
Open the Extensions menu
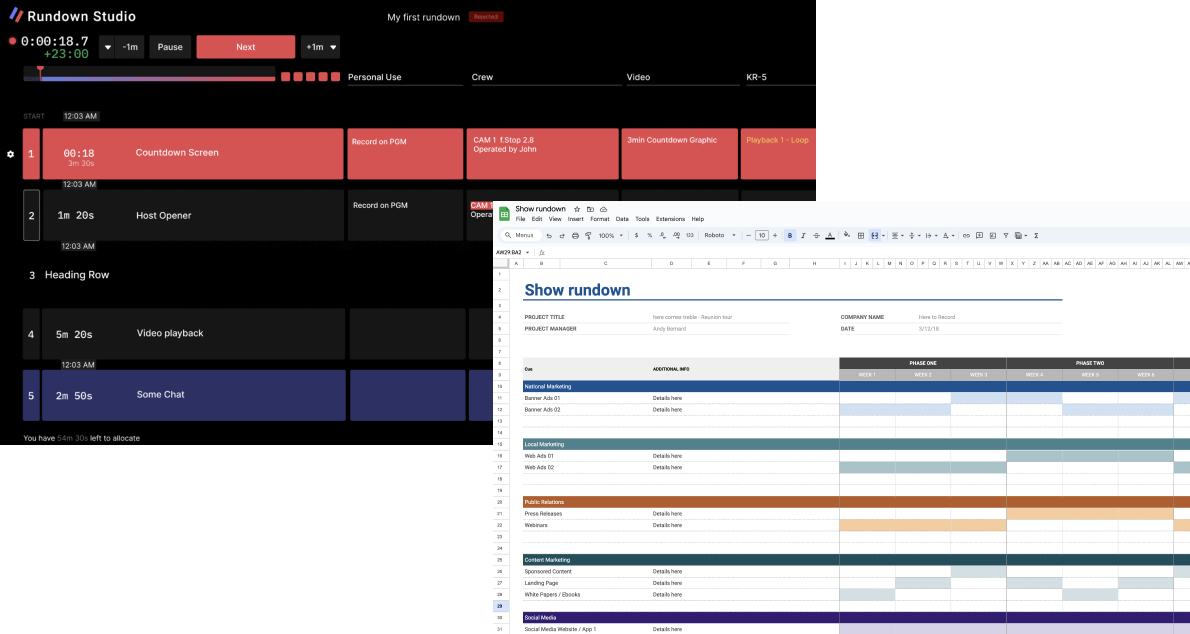[x=670, y=219]
